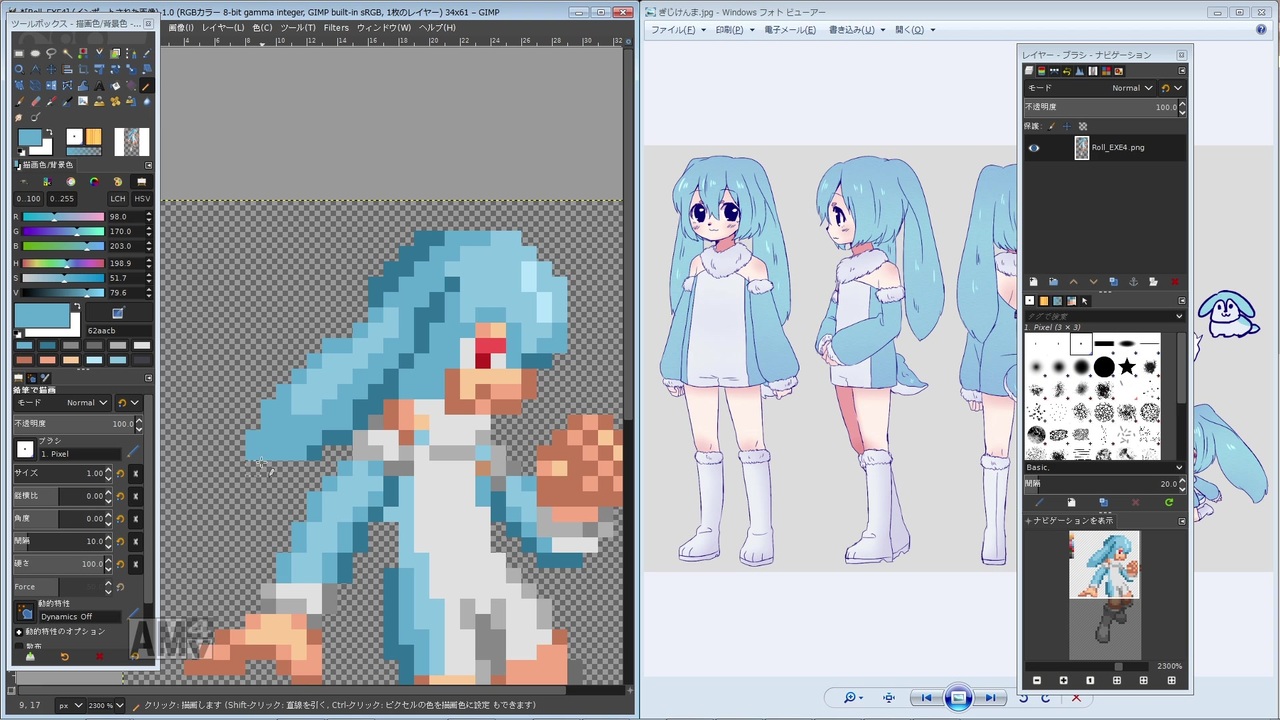Toggle lock pixels paintbrush icon in layers
The height and width of the screenshot is (720, 1280).
1052,126
